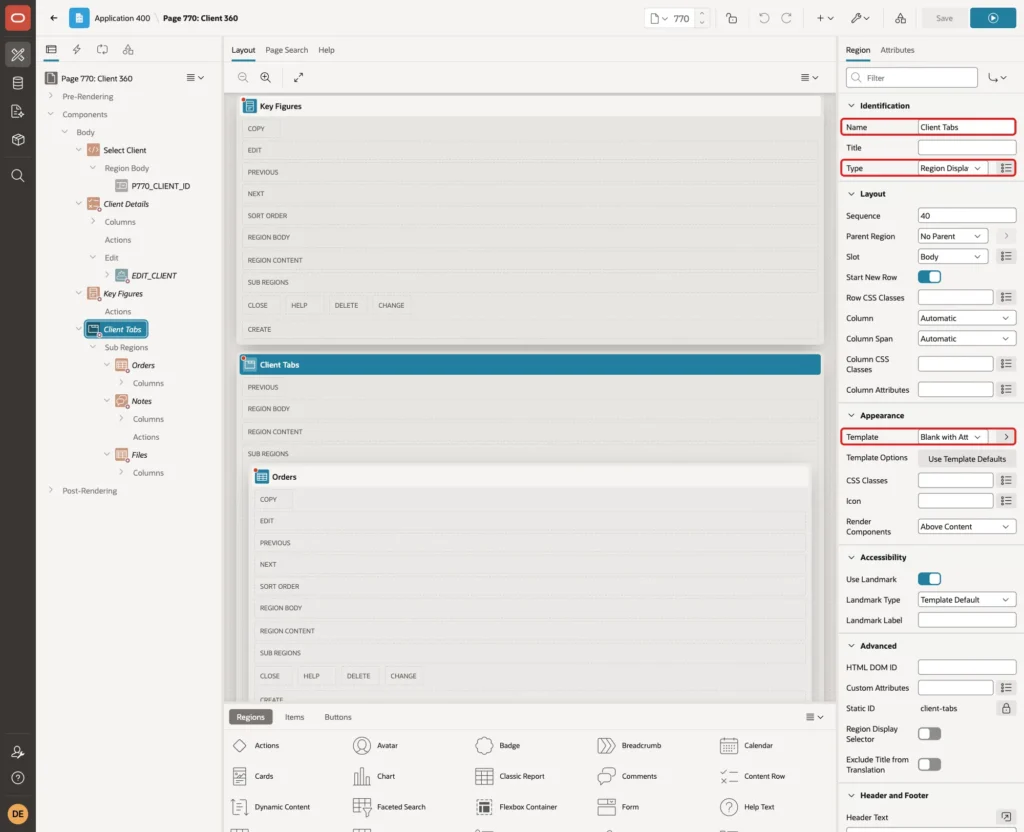Switch to the gallery Buttons tab
The width and height of the screenshot is (1024, 832).
338,717
